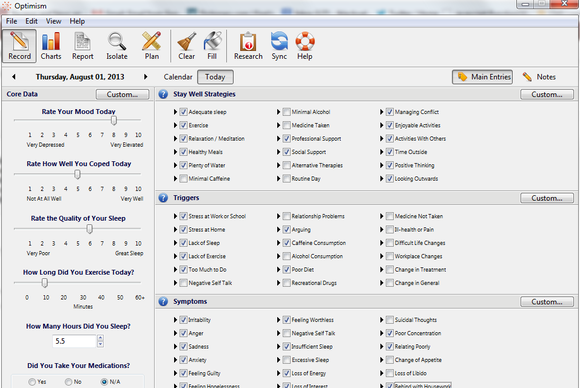The height and width of the screenshot is (388, 580).
Task: Click Custom button for Stay Well Strategies
Action: 547,94
